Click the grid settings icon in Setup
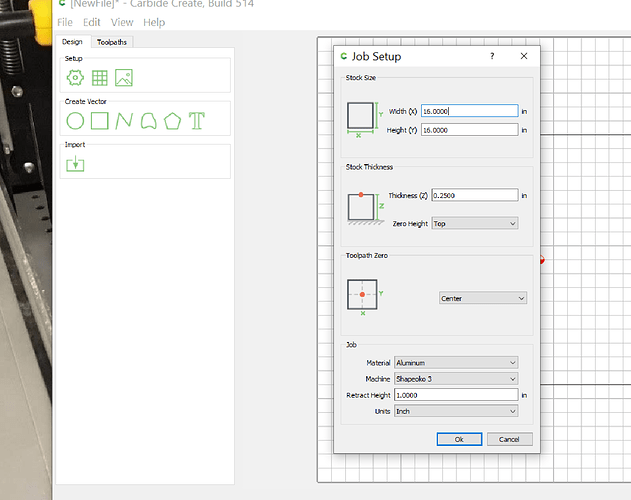 [x=99, y=78]
